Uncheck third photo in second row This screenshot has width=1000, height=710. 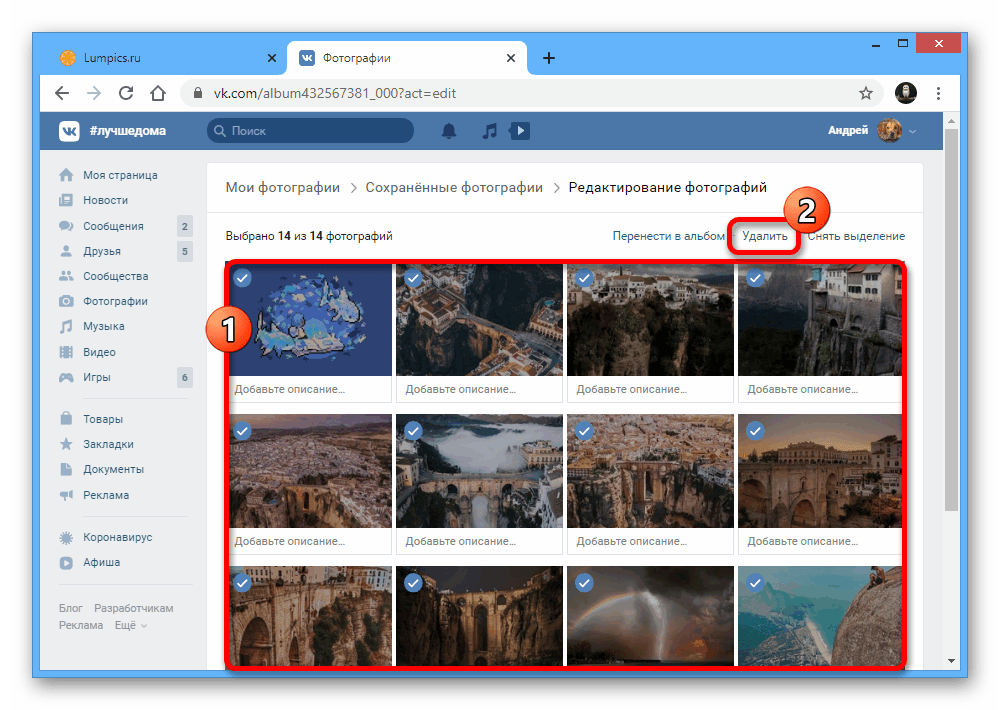coord(584,431)
